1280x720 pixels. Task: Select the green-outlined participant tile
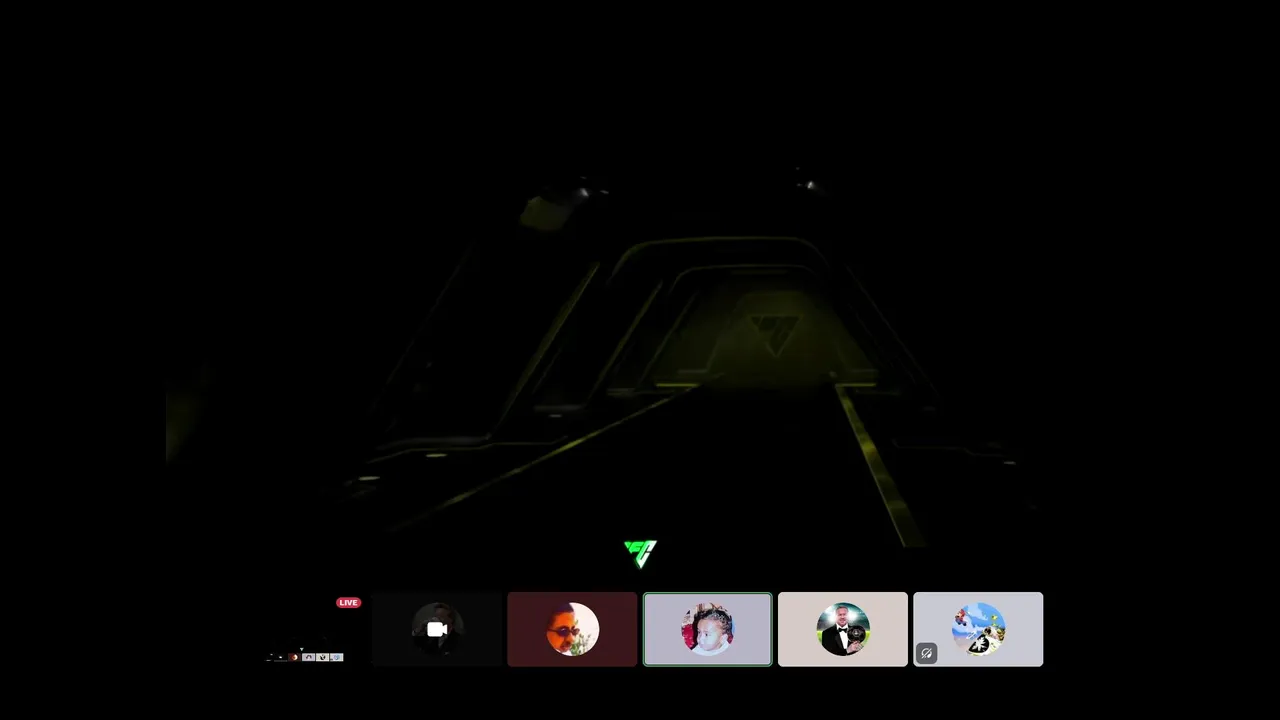[x=708, y=629]
